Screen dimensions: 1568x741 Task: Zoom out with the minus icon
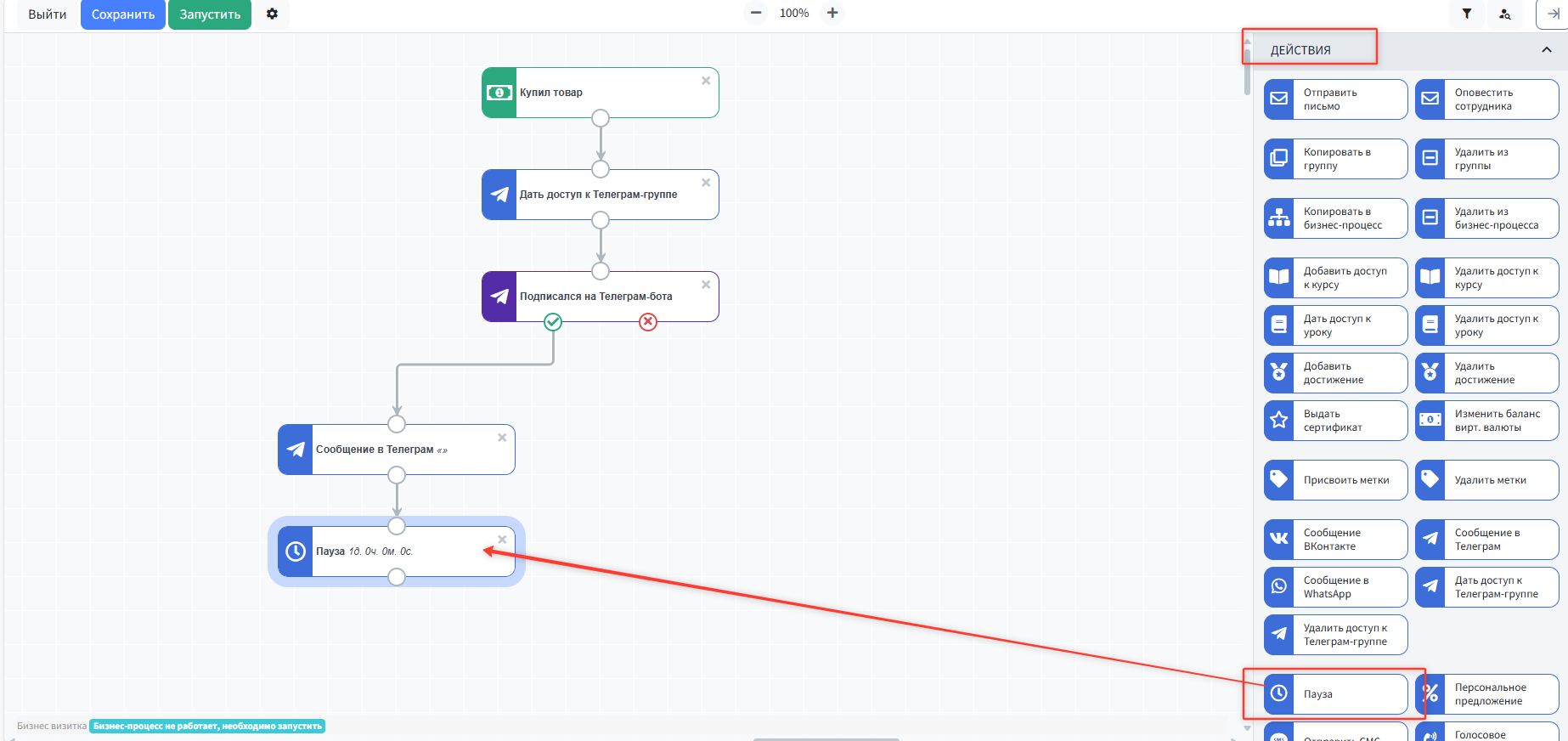pyautogui.click(x=755, y=14)
